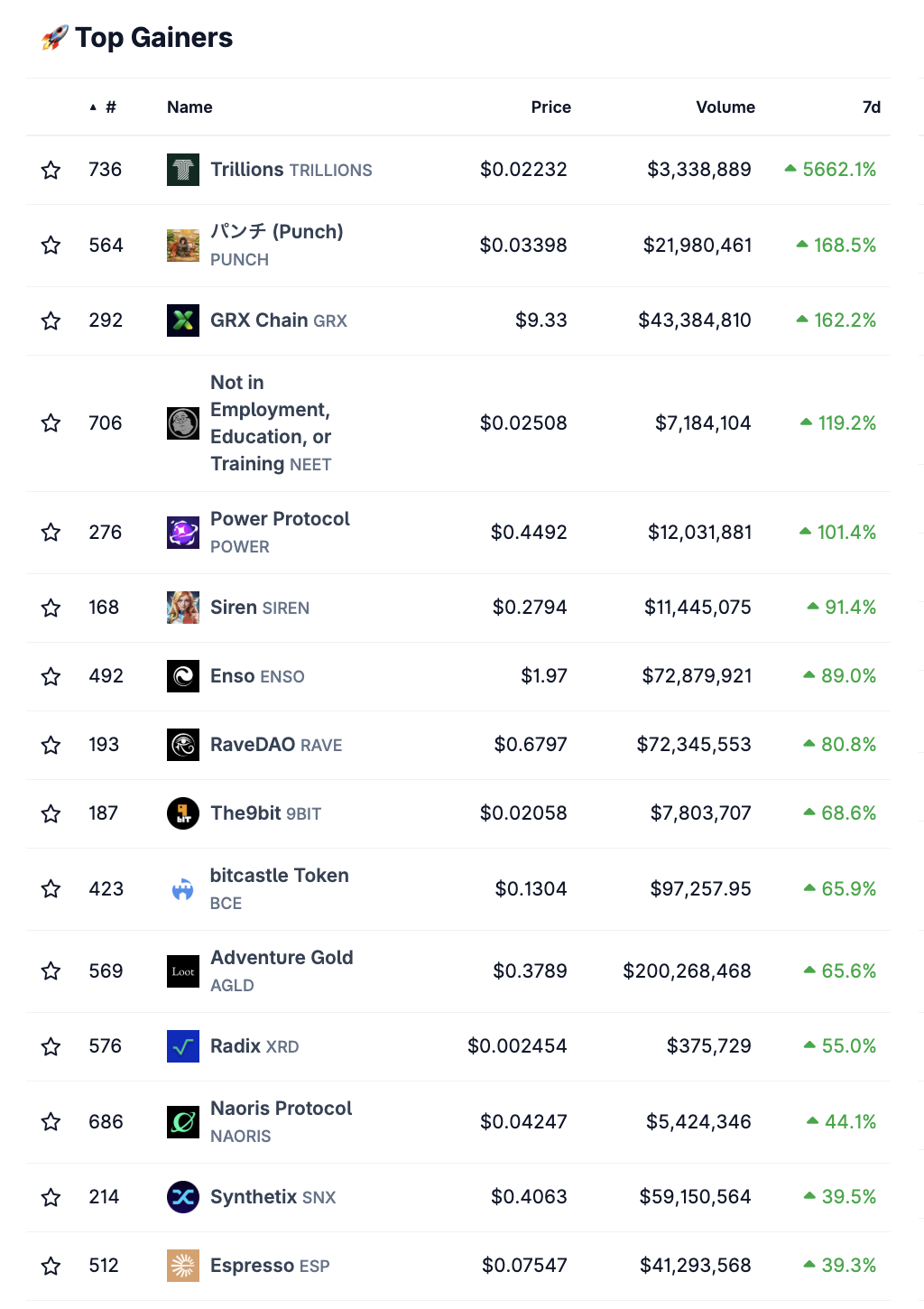Click the Trillions coin logo icon

183,170
